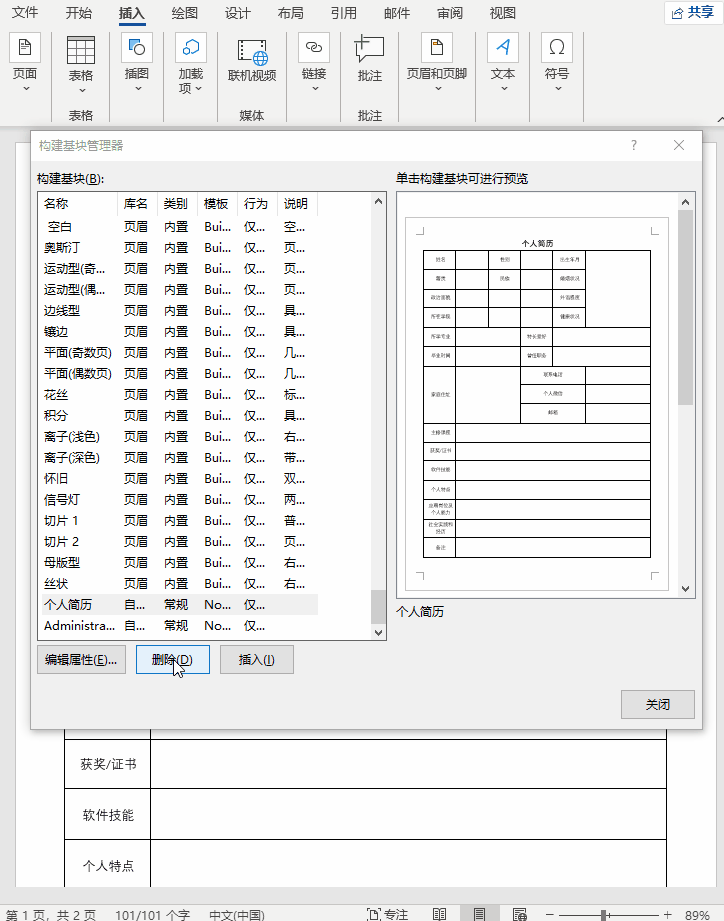
Task: Click the 个人简历 preview thumbnail
Action: coord(537,404)
